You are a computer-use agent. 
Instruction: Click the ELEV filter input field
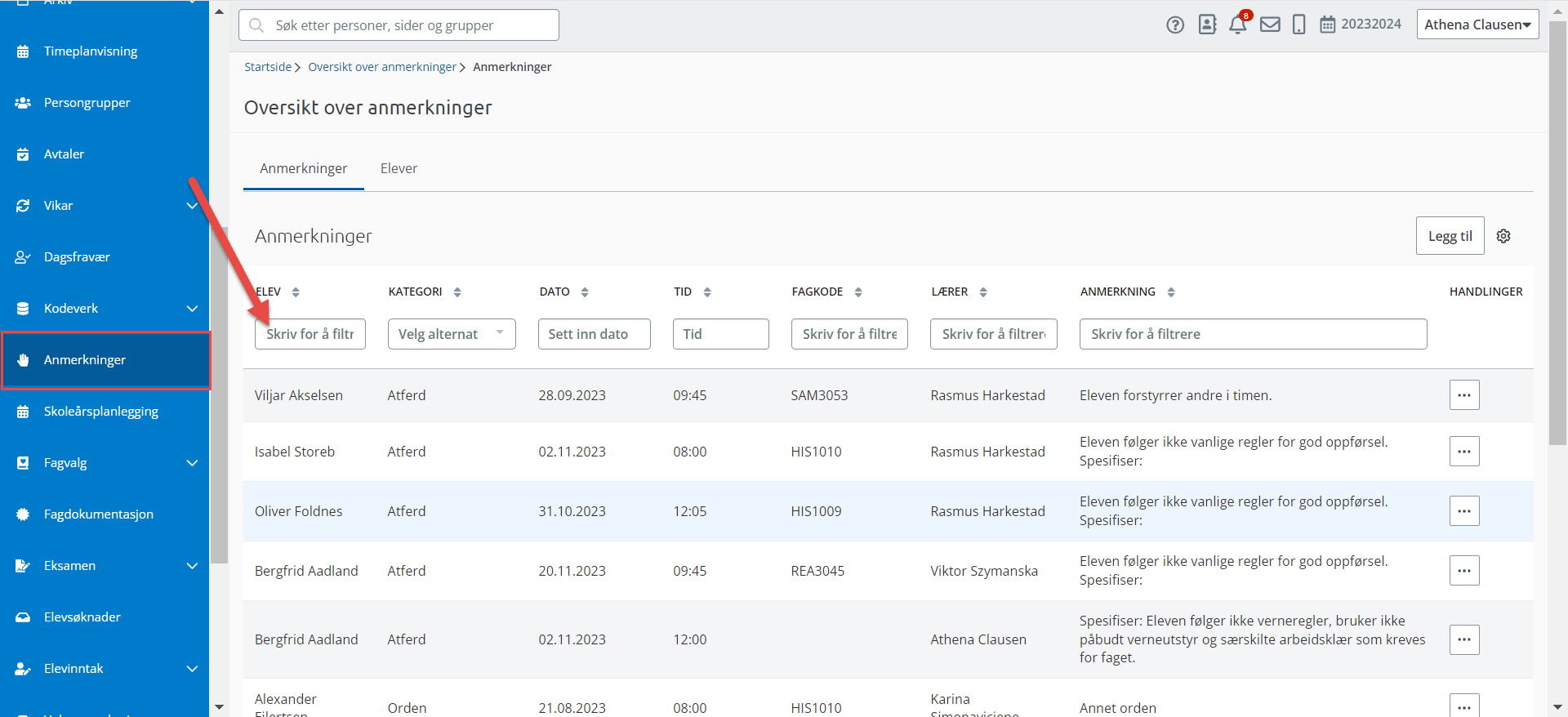click(x=310, y=334)
